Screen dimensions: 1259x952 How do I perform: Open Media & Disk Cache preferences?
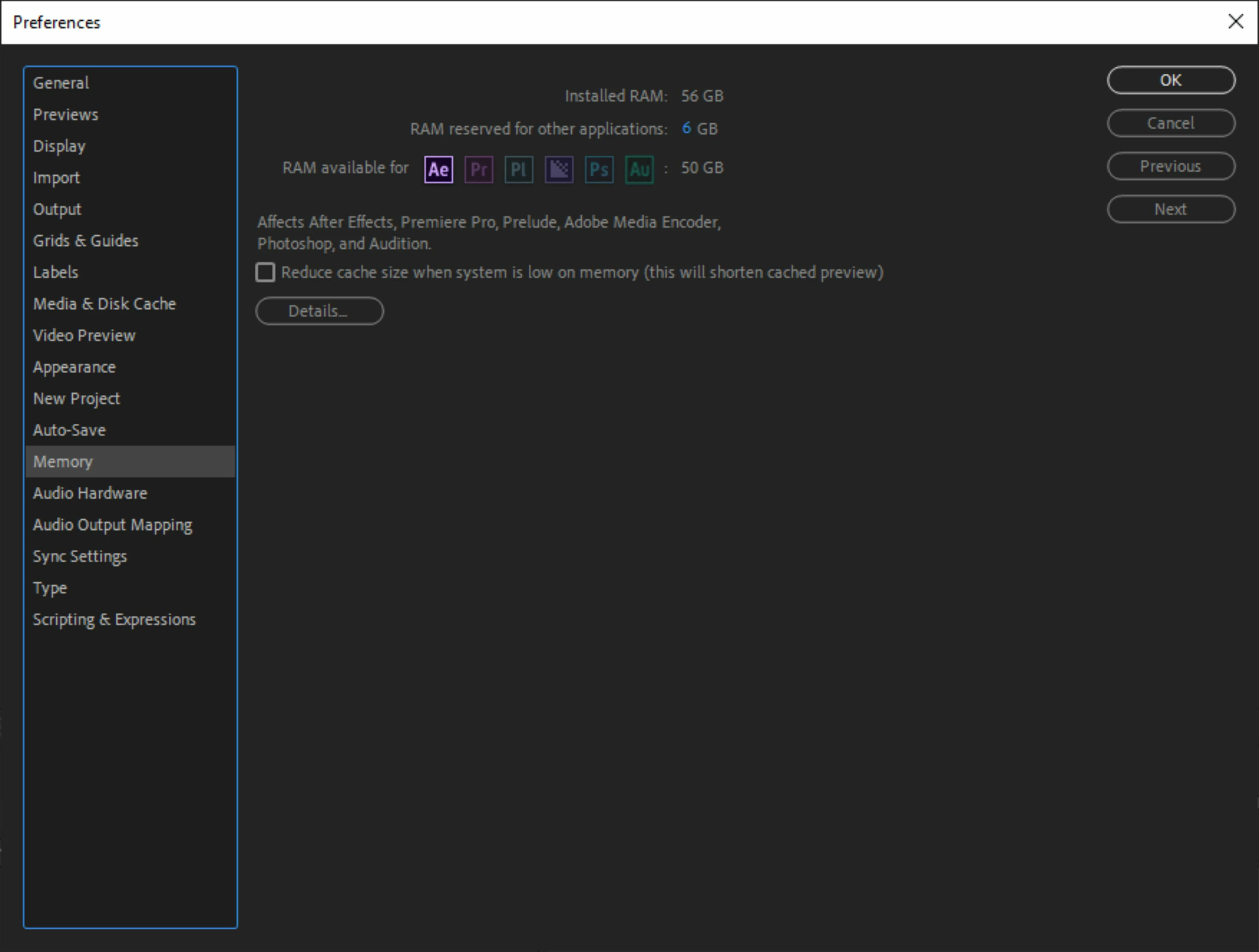[x=104, y=304]
